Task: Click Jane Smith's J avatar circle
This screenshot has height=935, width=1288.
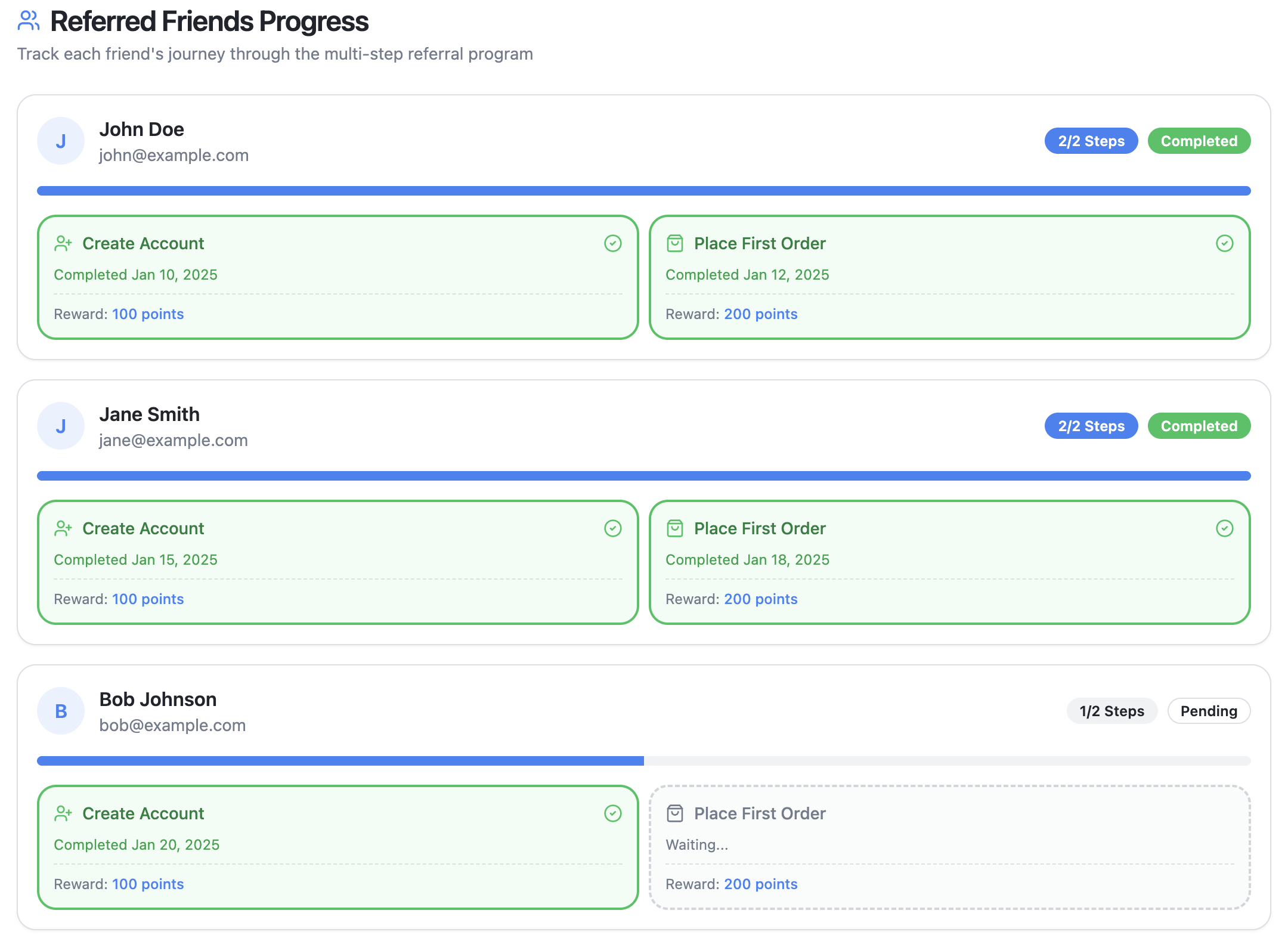Action: (61, 426)
